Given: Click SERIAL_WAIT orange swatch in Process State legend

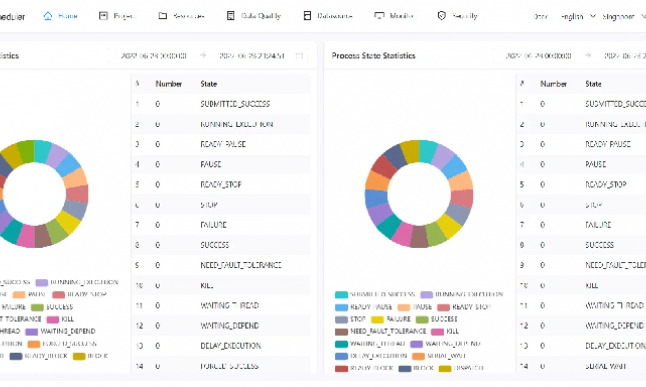Looking at the screenshot, I should [418, 357].
